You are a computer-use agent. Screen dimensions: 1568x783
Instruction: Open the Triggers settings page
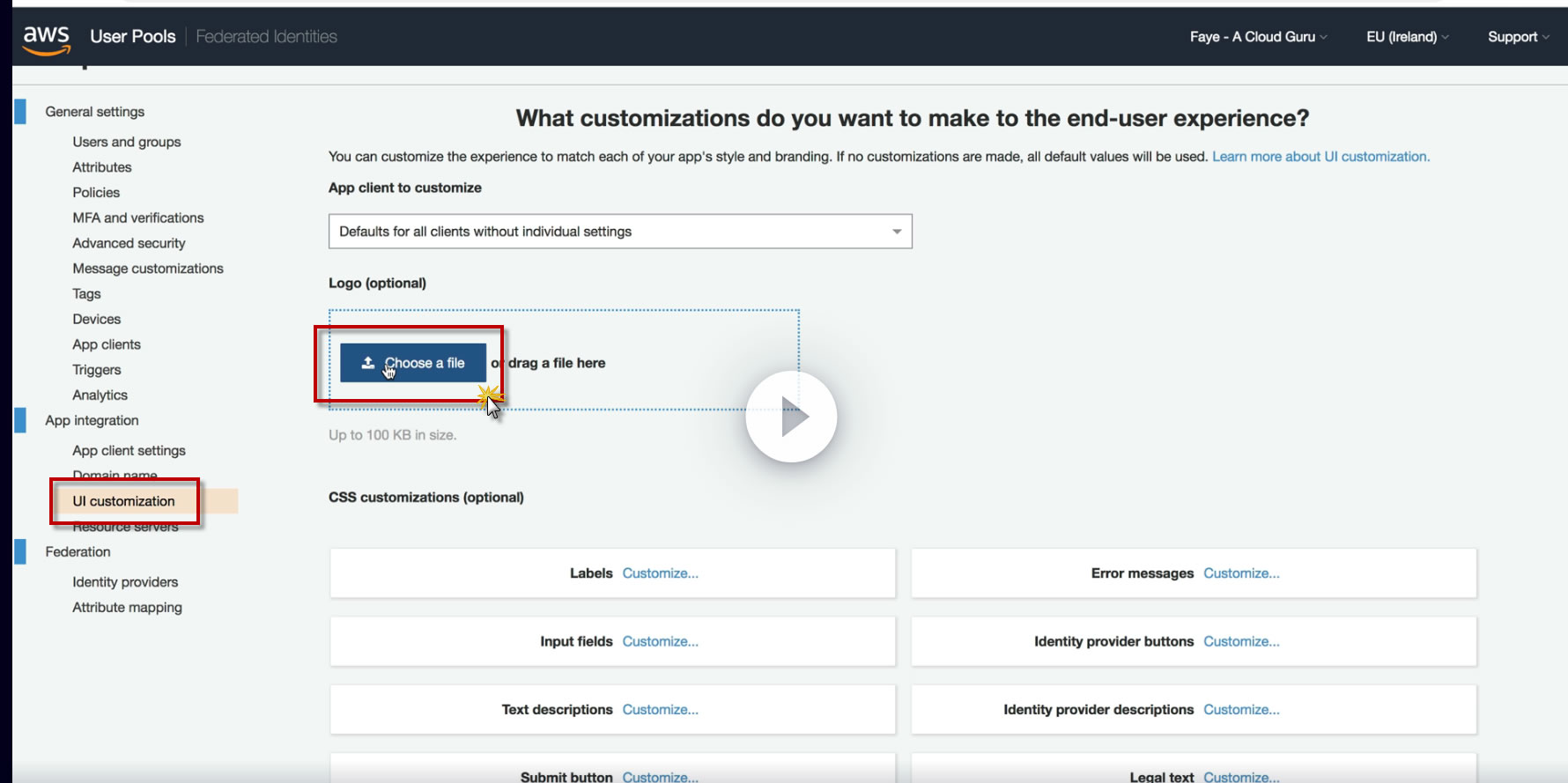tap(97, 370)
